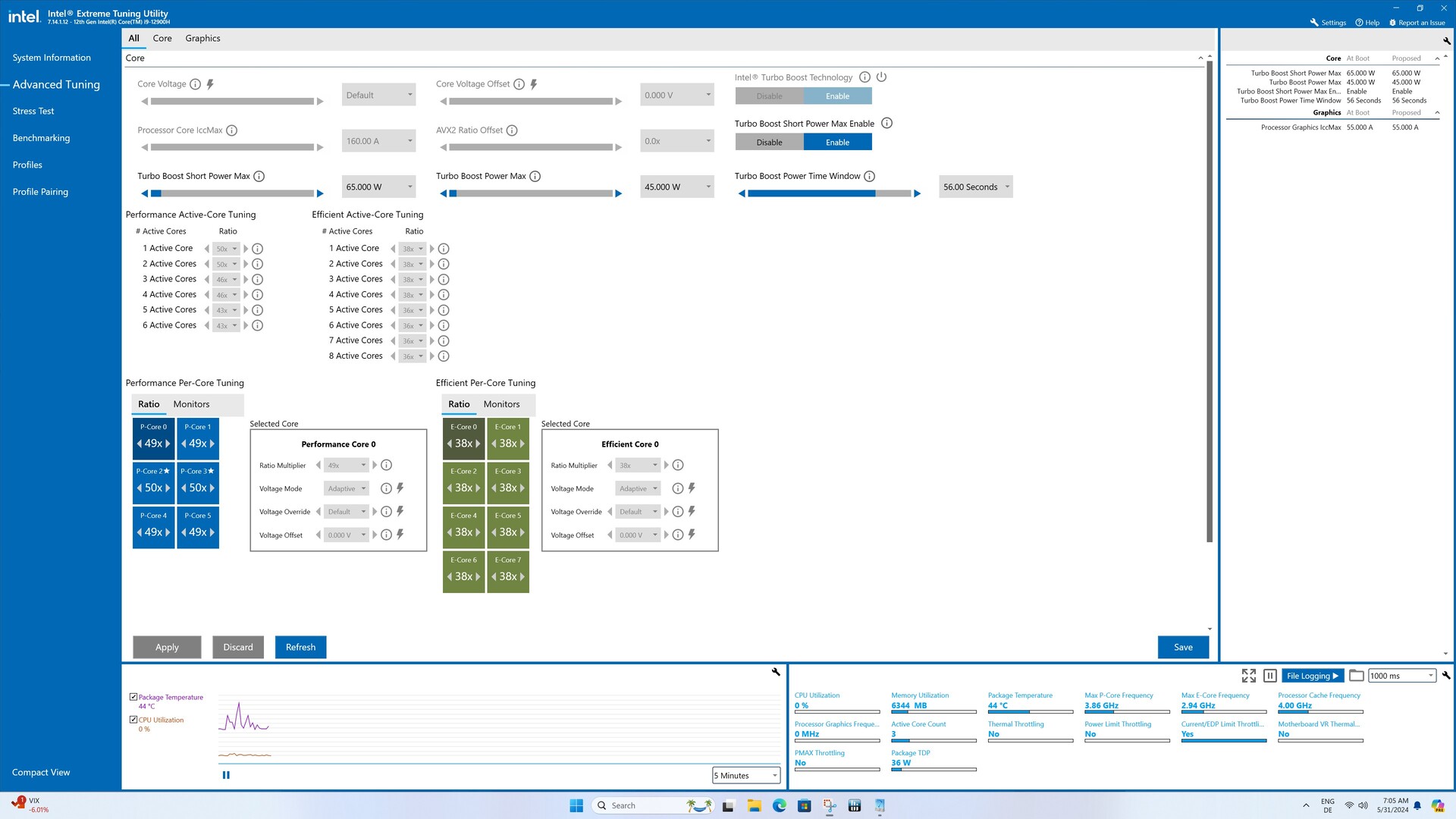Disable Turbo Boost Short Power Max
The image size is (1456, 819).
(769, 143)
